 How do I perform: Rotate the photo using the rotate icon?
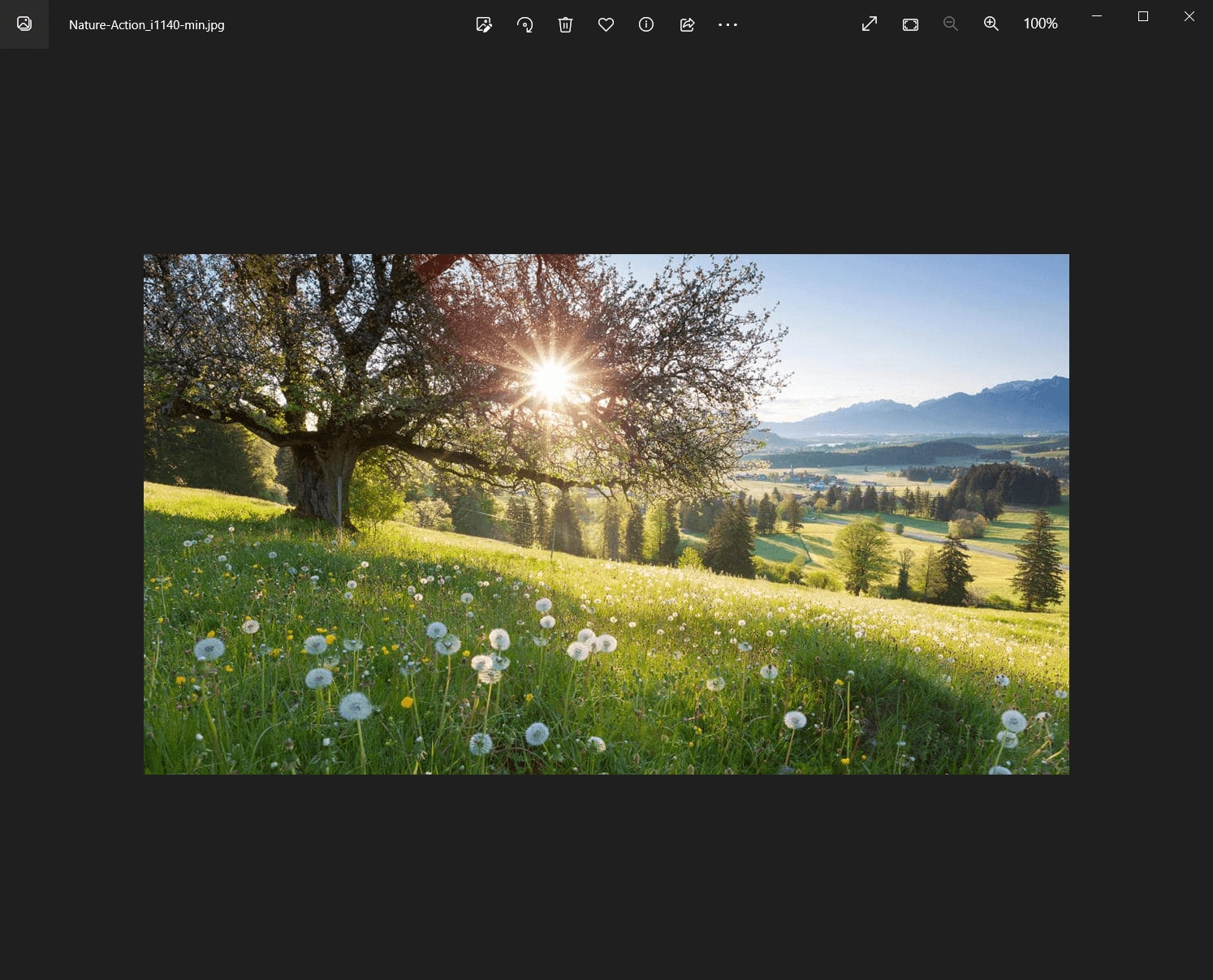point(524,24)
